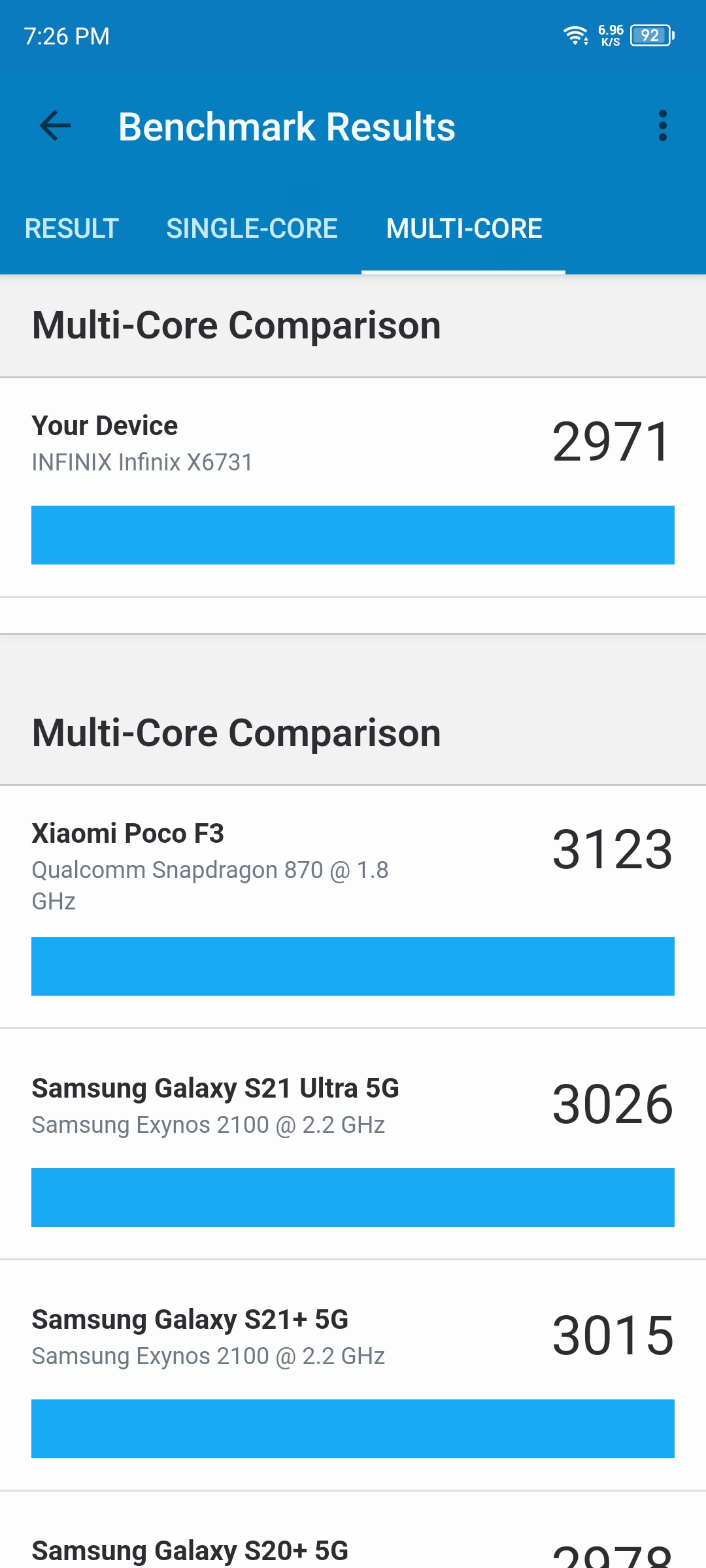The image size is (706, 1568).
Task: Open Samsung Galaxy S21 Ultra 5G entry
Action: coord(353,1144)
